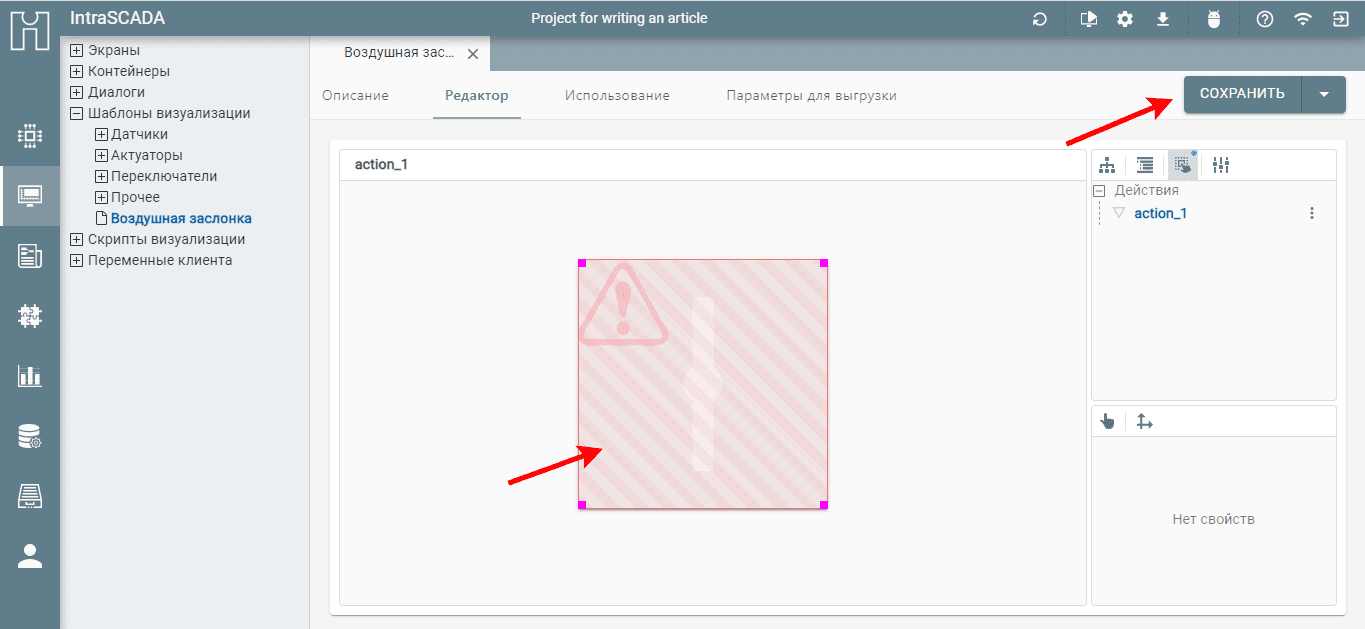Open the debug bug icon
This screenshot has height=629, width=1365.
click(x=1214, y=19)
